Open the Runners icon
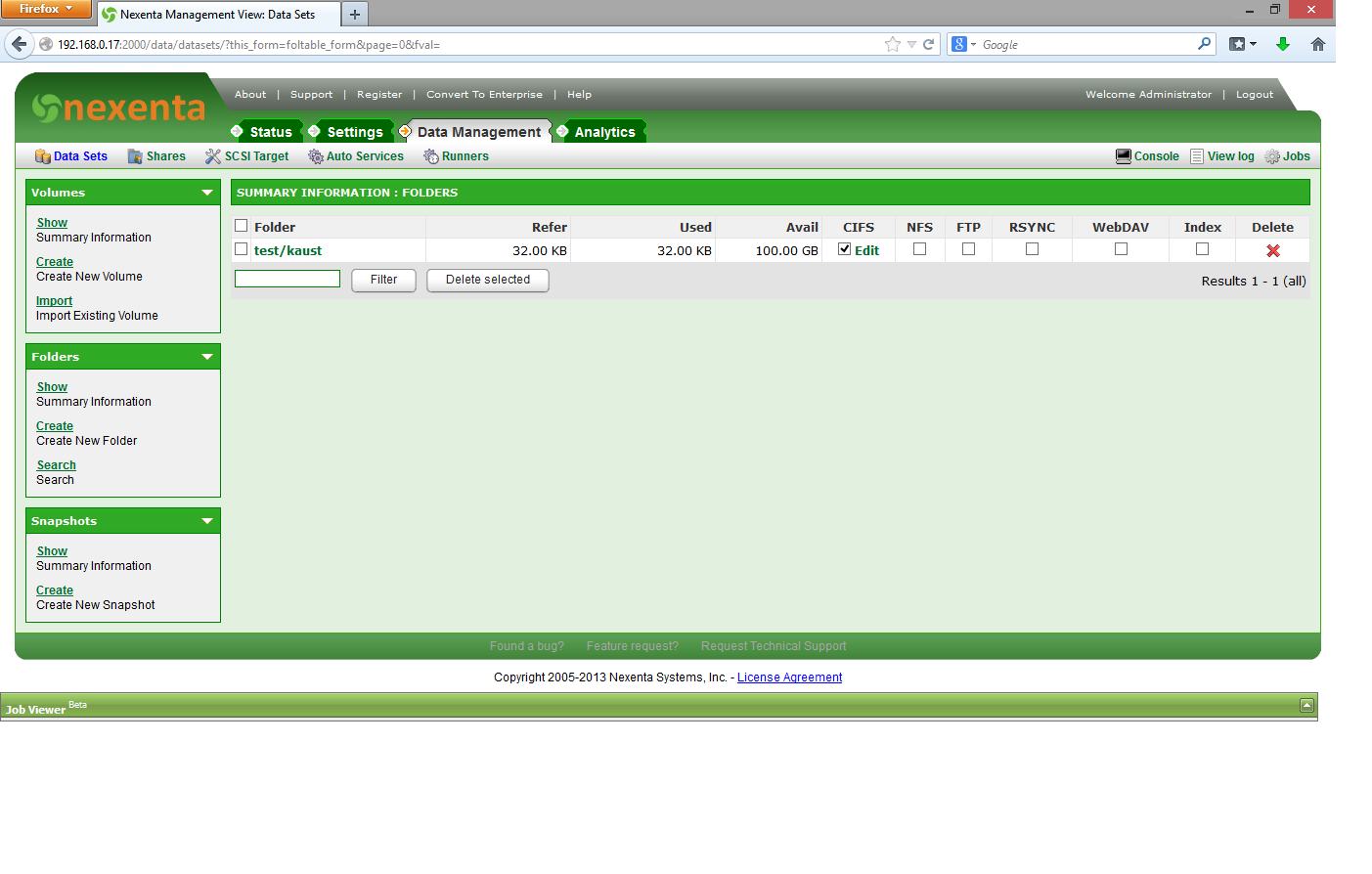This screenshot has width=1372, height=874. (x=431, y=156)
